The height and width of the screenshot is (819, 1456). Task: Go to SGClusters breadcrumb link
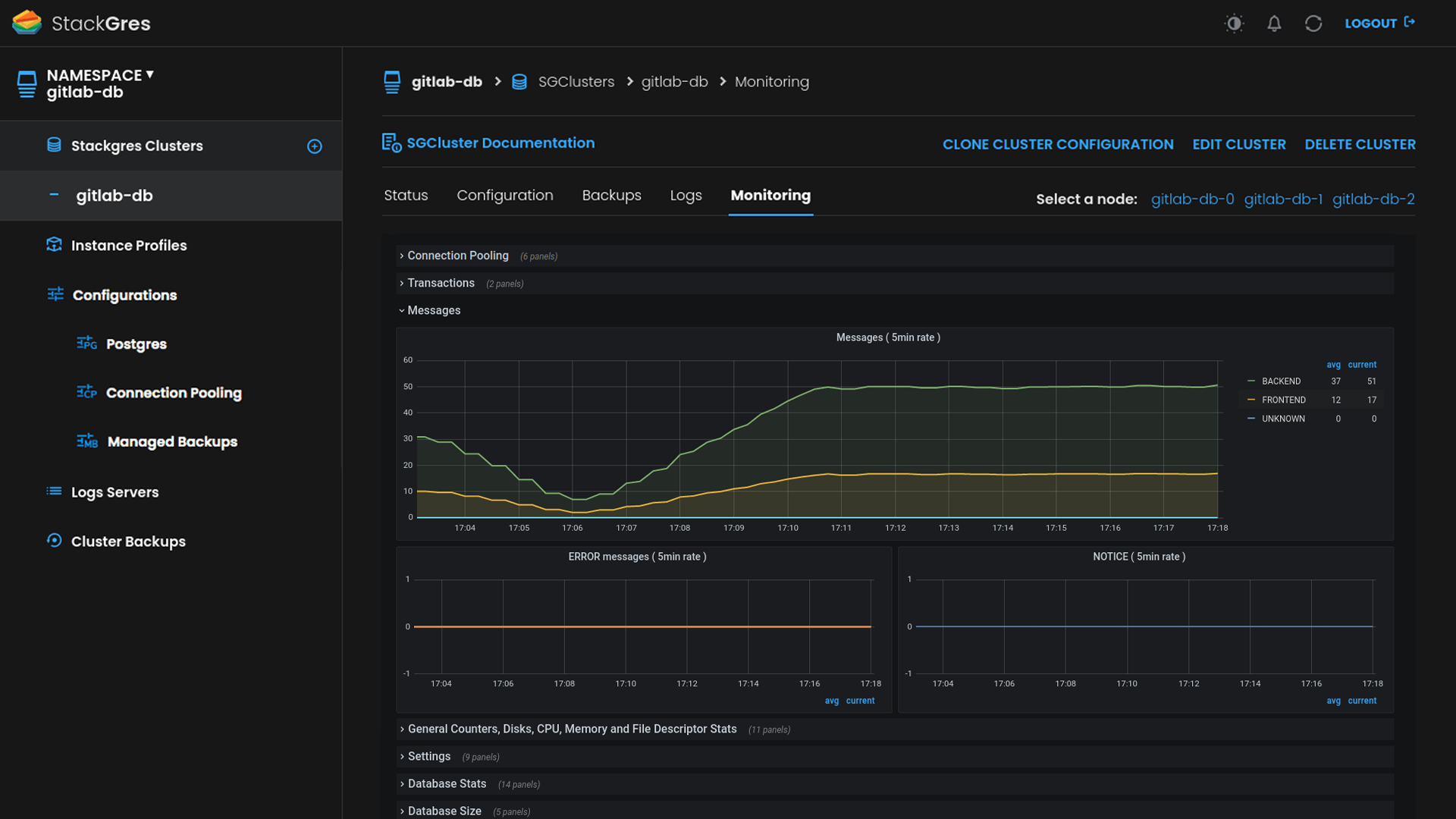pyautogui.click(x=576, y=82)
